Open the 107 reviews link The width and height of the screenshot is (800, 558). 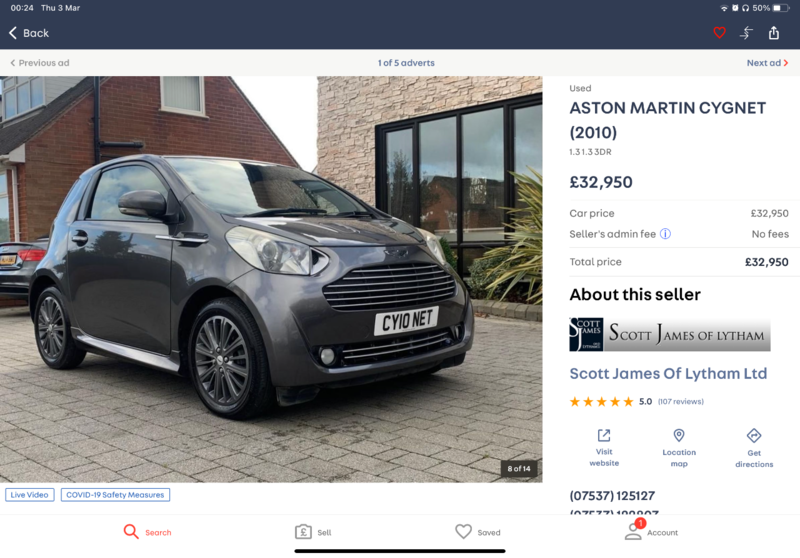tap(681, 401)
